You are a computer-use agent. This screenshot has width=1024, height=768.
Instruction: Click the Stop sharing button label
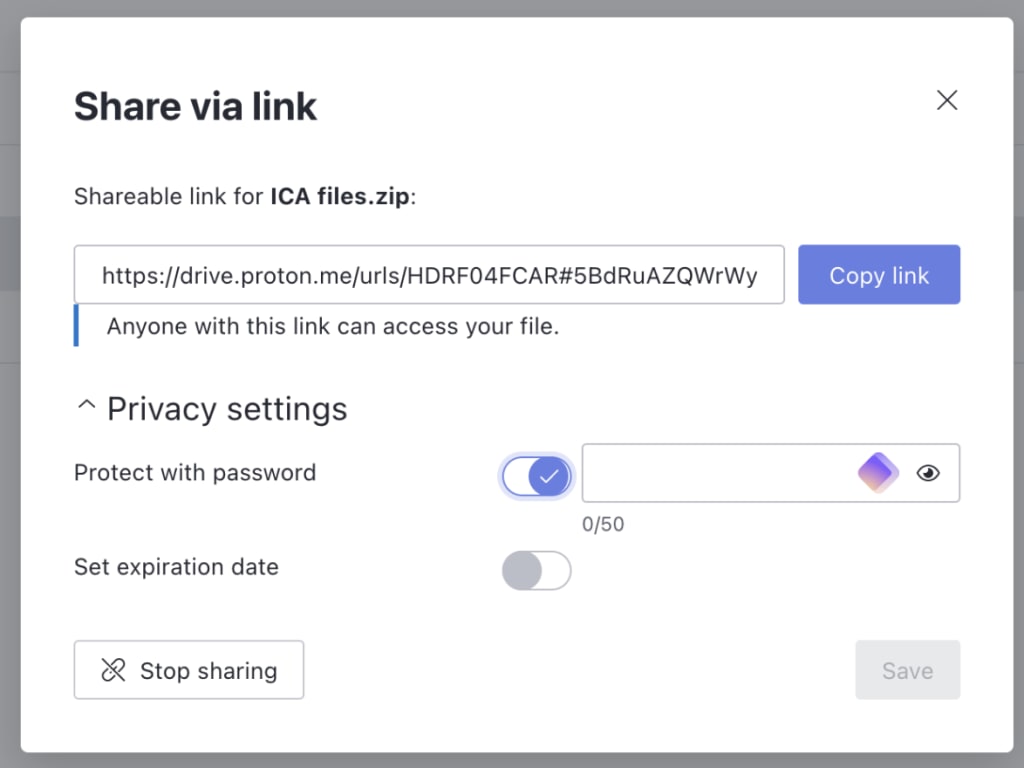[208, 670]
